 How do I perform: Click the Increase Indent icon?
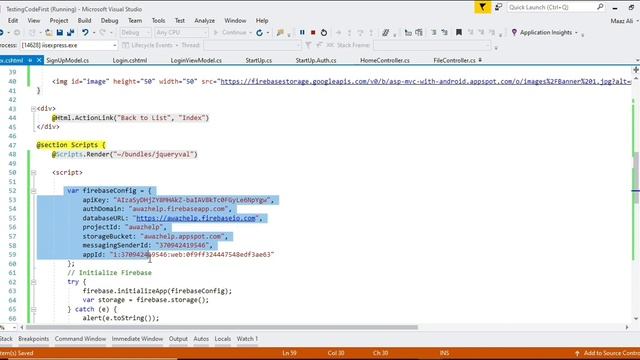pos(419,32)
